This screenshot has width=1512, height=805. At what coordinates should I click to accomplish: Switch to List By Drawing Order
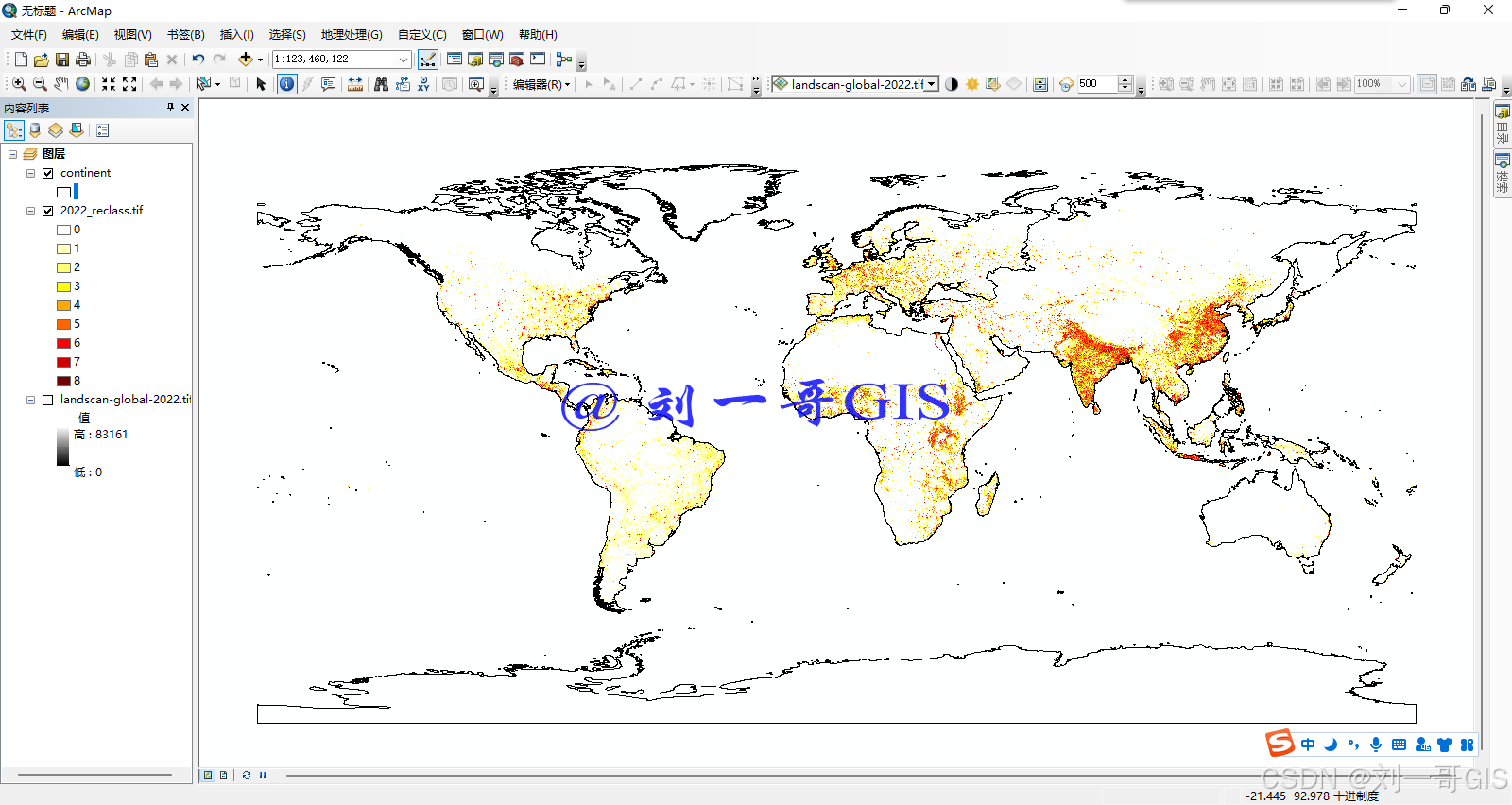point(14,130)
